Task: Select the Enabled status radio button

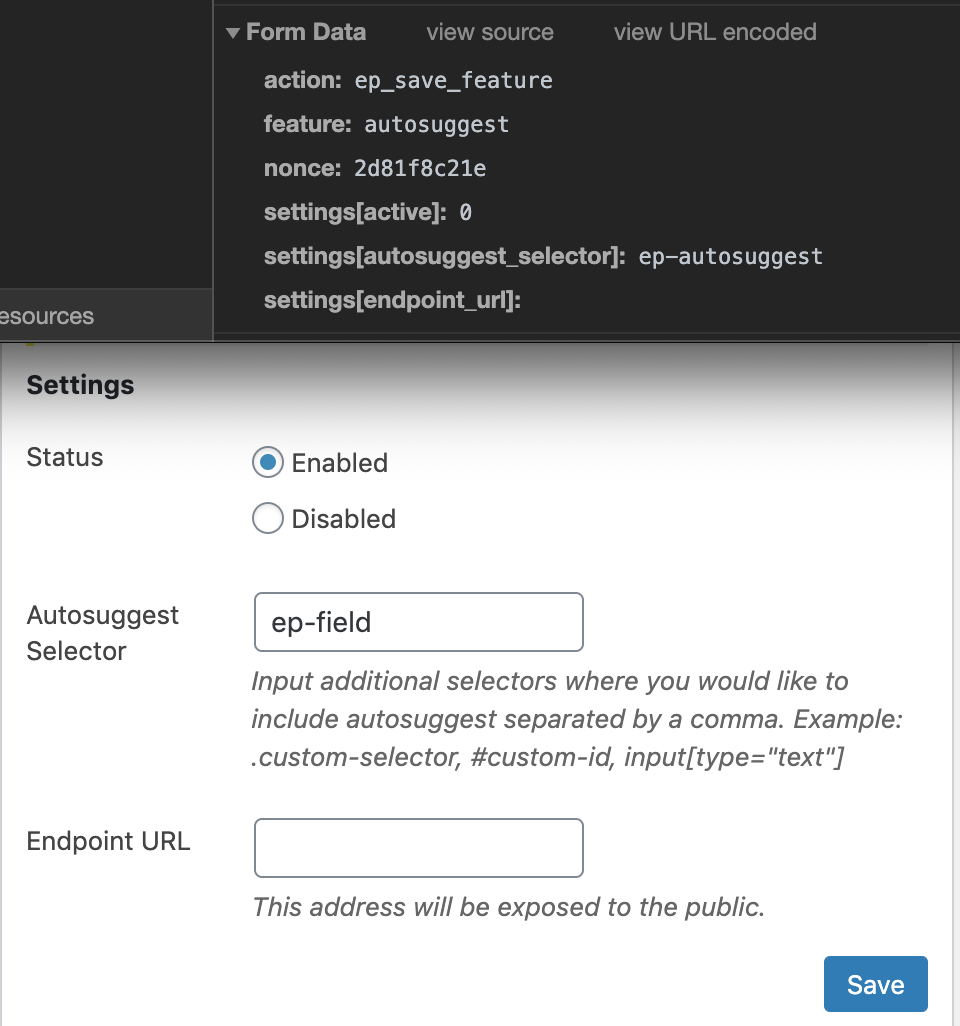Action: coord(267,463)
